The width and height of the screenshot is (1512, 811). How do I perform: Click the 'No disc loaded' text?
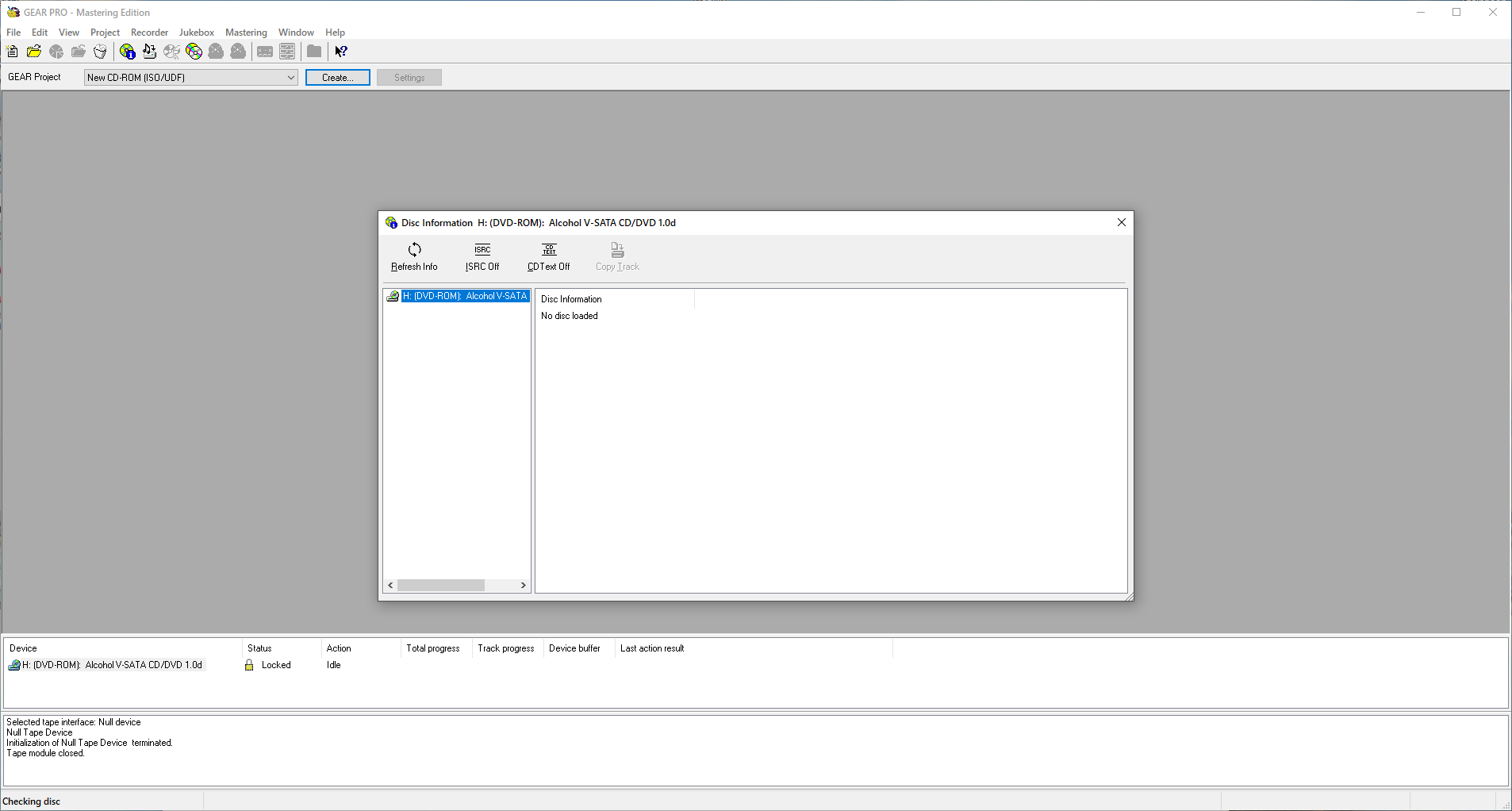pyautogui.click(x=570, y=316)
